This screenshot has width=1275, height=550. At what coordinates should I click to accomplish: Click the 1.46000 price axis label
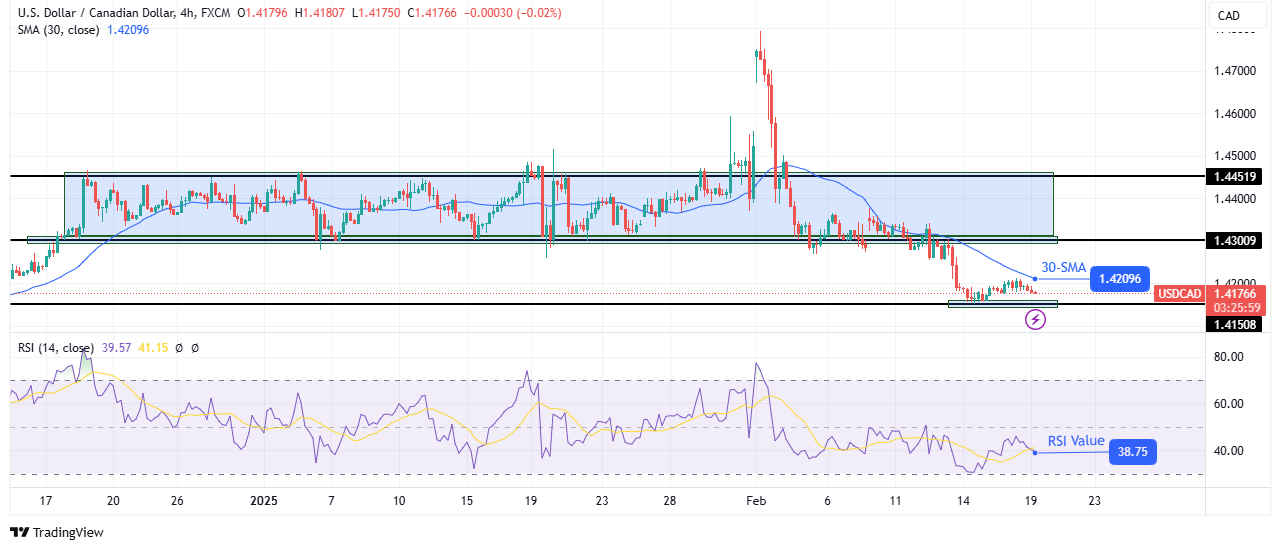click(x=1234, y=114)
